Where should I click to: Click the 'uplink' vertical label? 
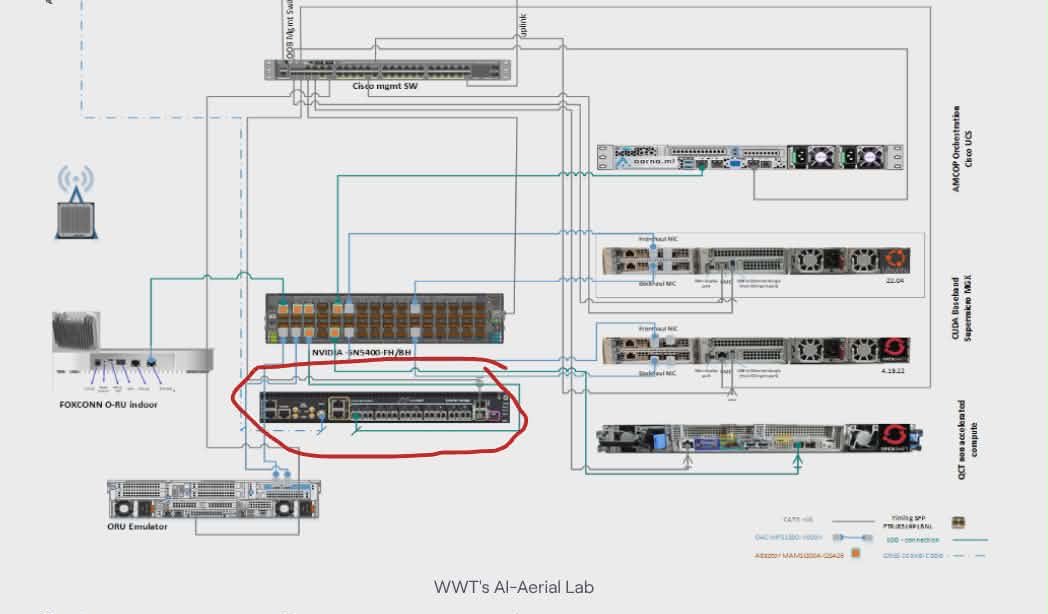click(x=523, y=25)
